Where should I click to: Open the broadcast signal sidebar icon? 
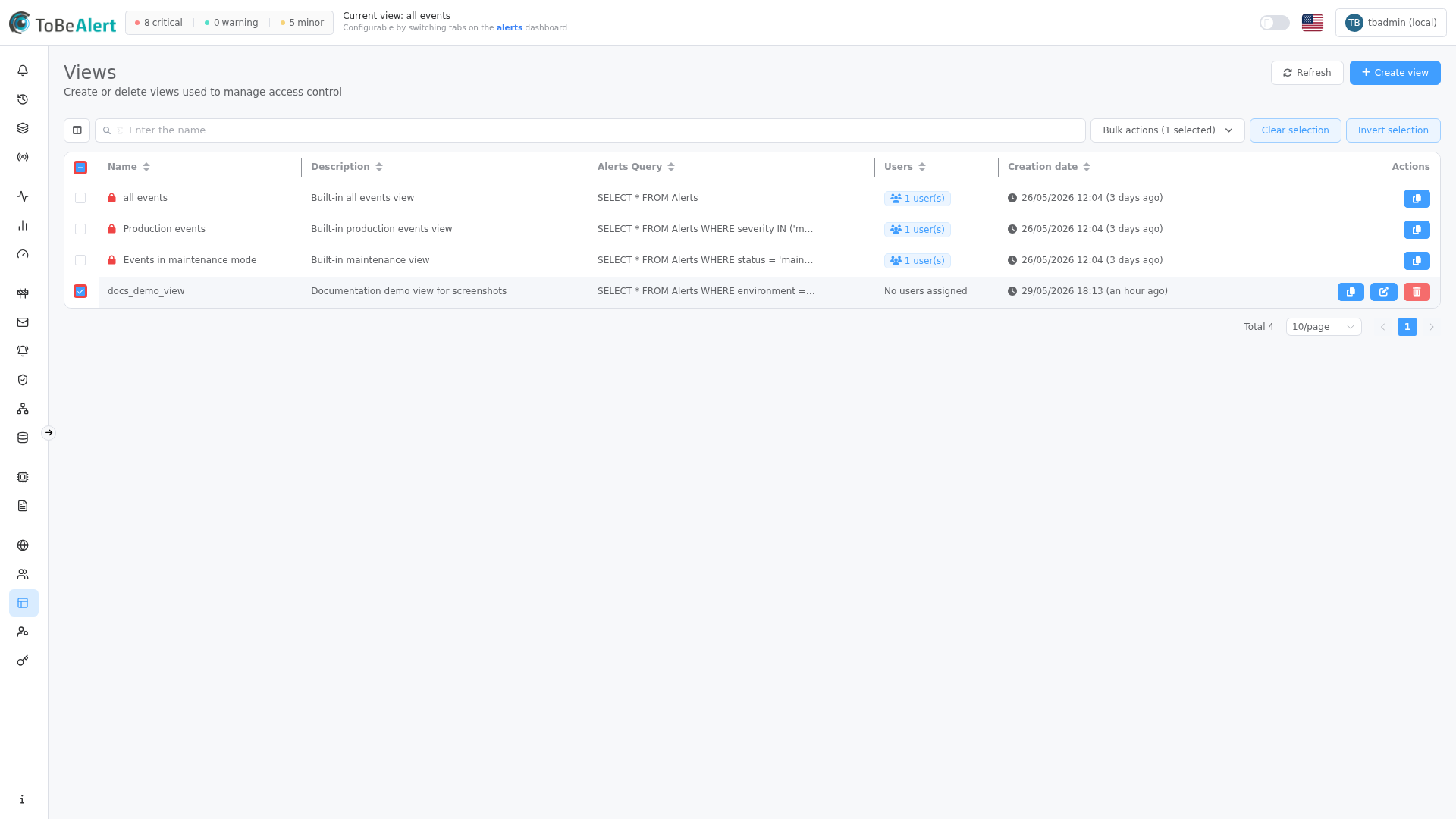[x=23, y=157]
